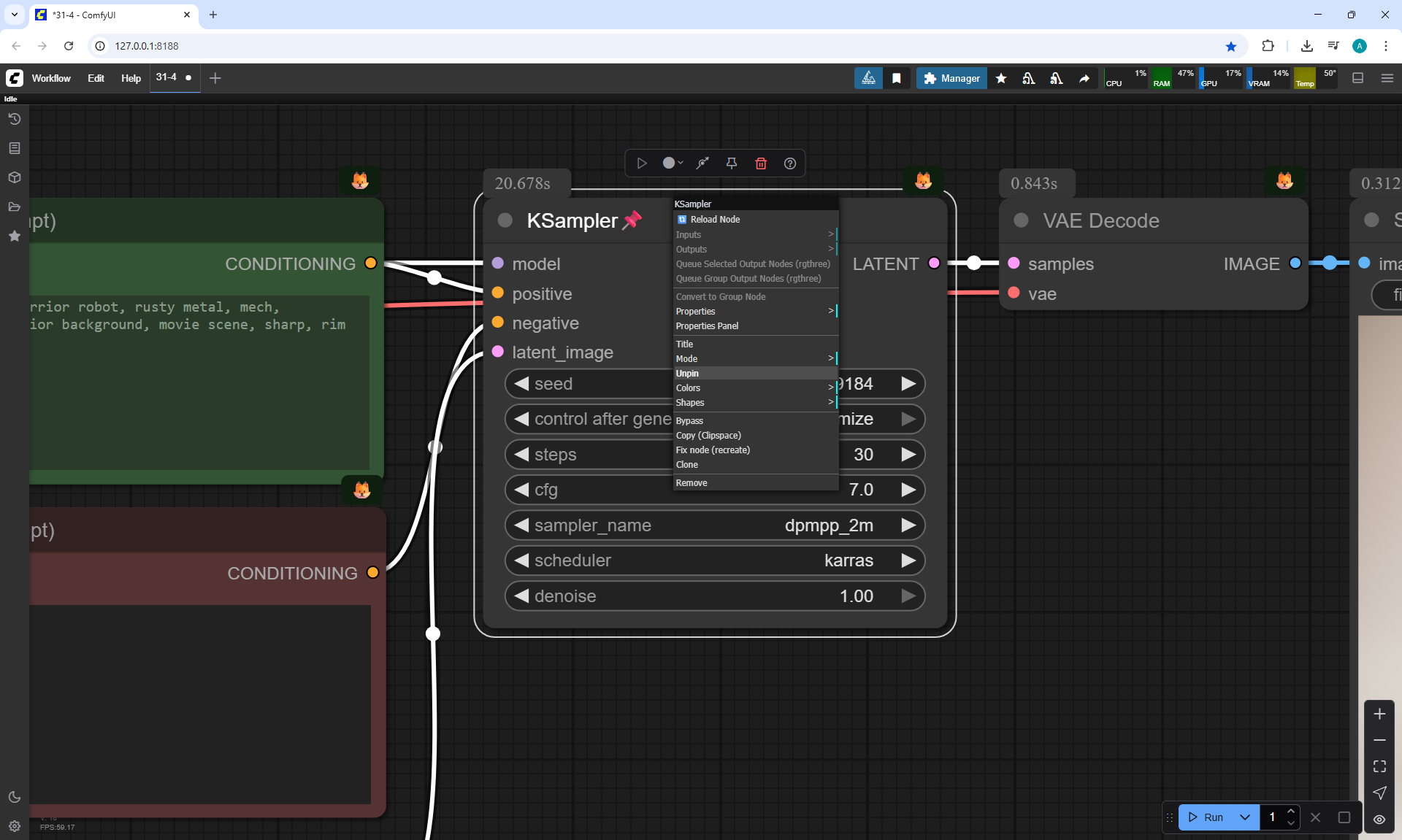1402x840 pixels.
Task: Increase steps value with right arrow
Action: (x=908, y=455)
